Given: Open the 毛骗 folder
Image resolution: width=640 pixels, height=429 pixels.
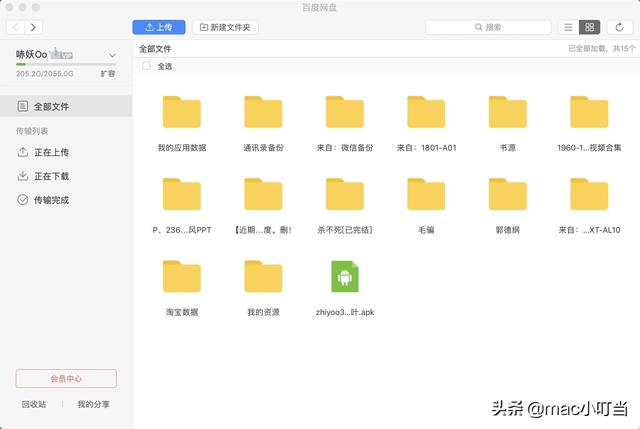Looking at the screenshot, I should 426,194.
